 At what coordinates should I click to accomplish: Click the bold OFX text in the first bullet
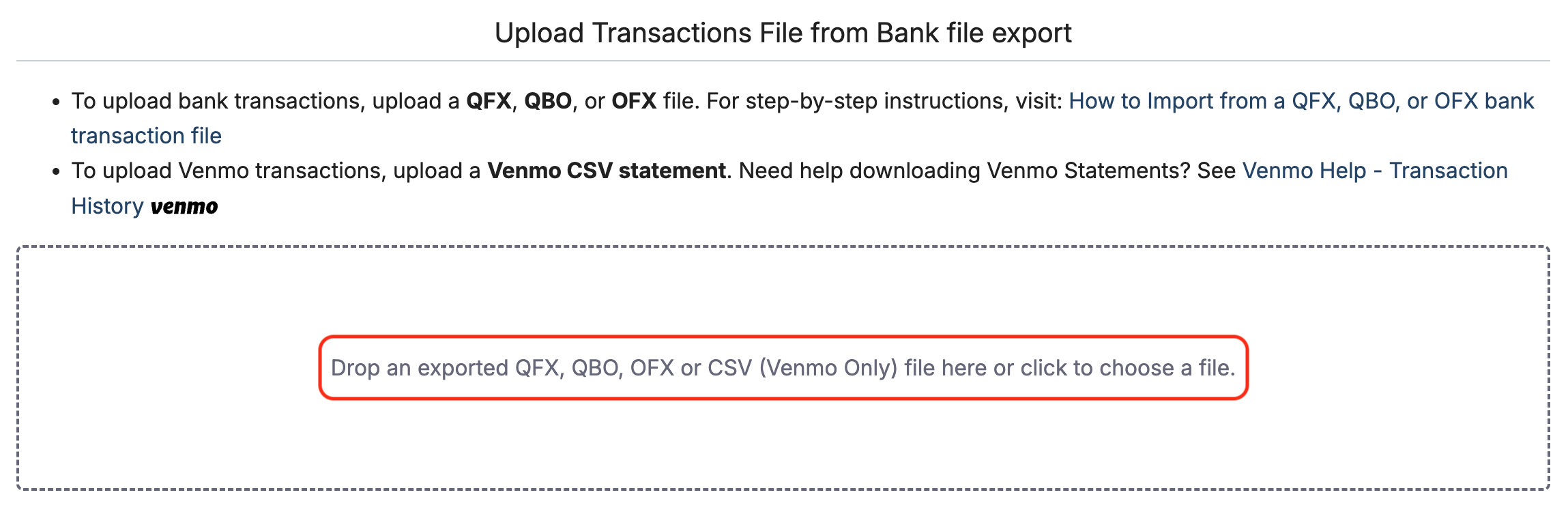(633, 101)
